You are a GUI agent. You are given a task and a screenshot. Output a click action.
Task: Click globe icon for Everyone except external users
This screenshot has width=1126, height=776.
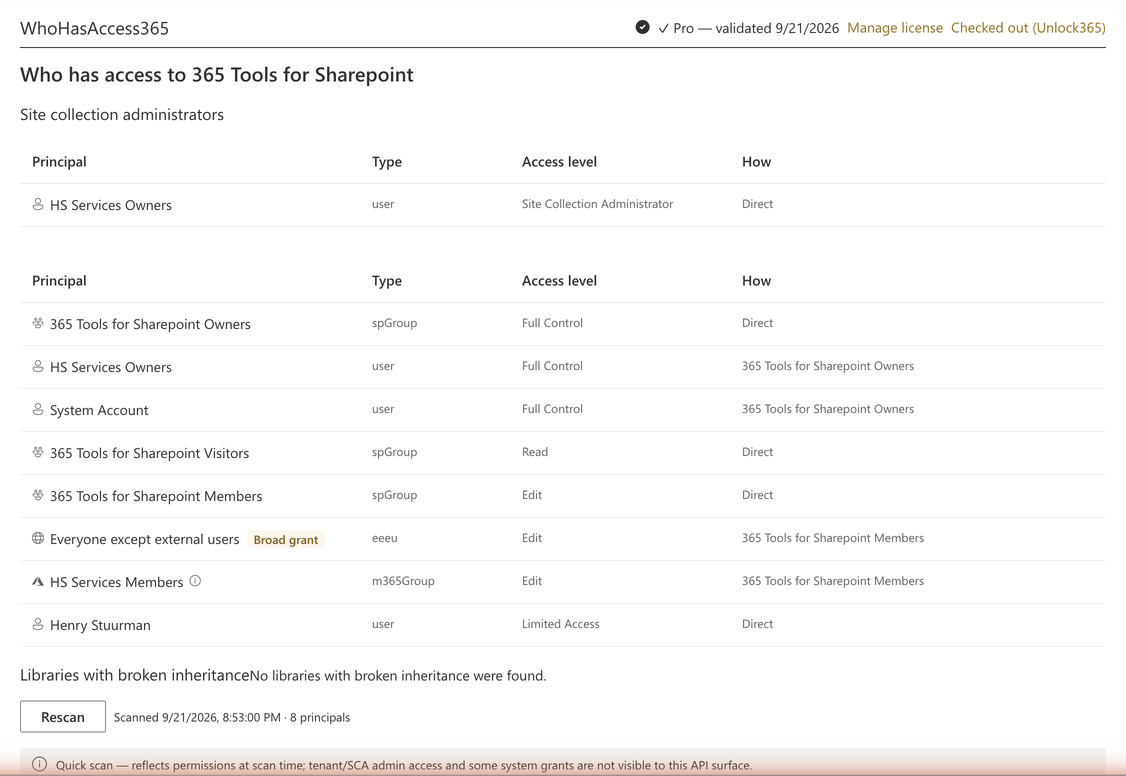[x=38, y=538]
